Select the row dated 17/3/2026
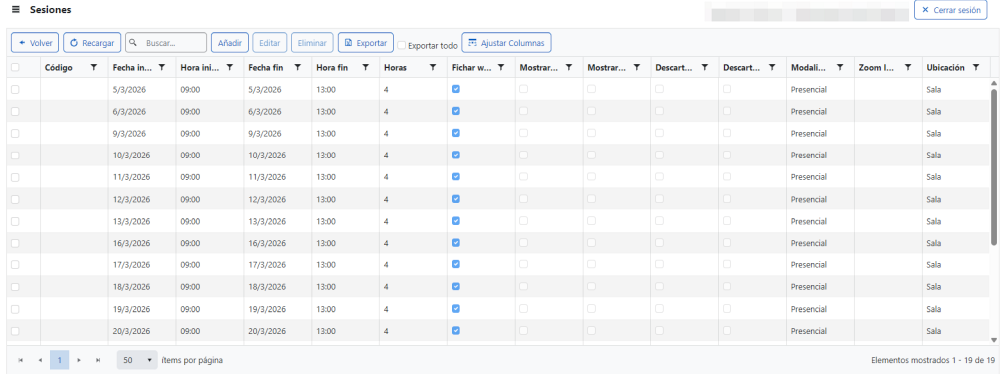The height and width of the screenshot is (374, 1000). (x=15, y=265)
